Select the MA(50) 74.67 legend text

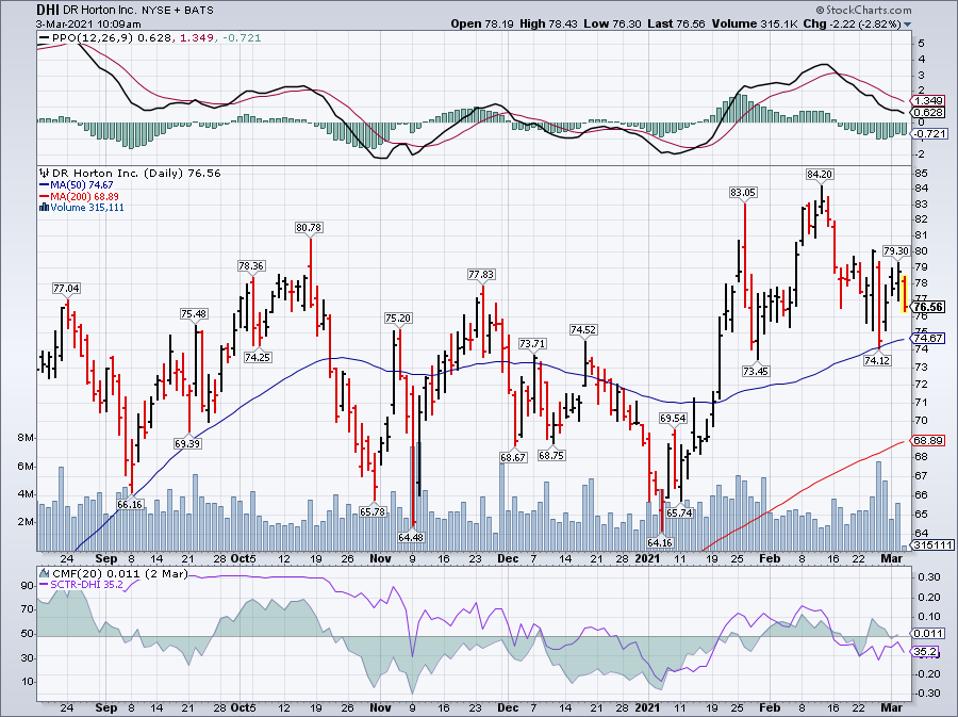[81, 185]
